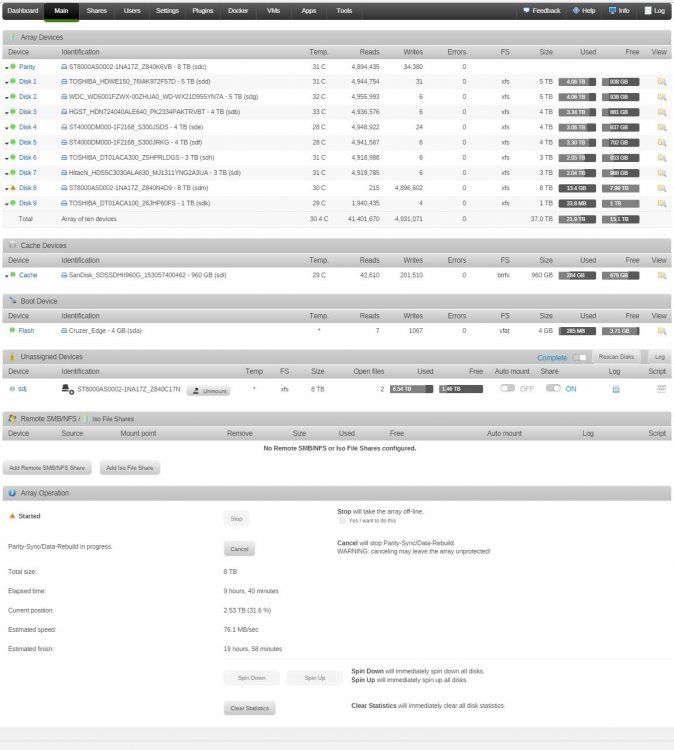Click the Parity green status indicator
Viewport: 674px width, 750px height.
click(13, 66)
